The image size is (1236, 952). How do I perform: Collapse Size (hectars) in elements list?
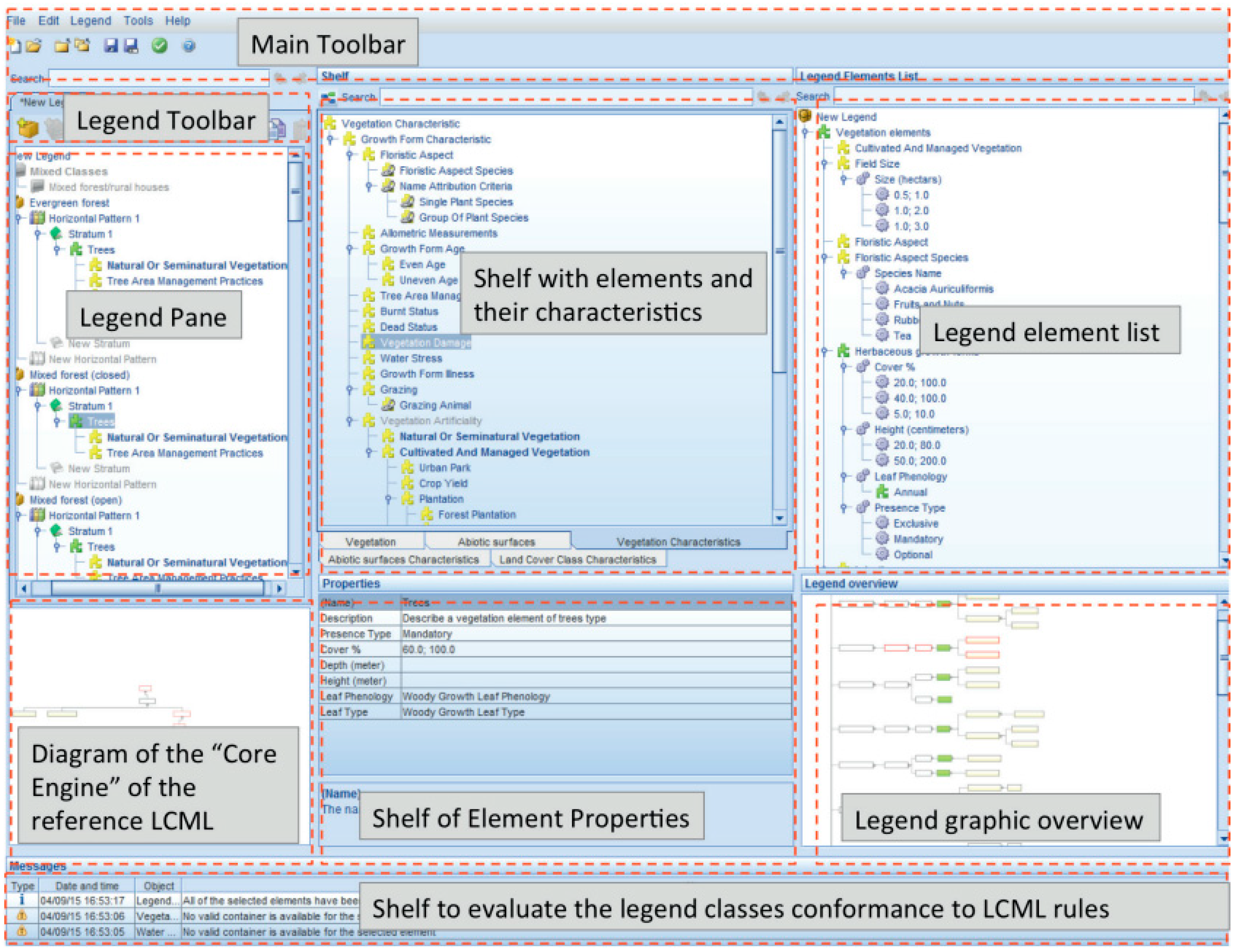(x=844, y=179)
